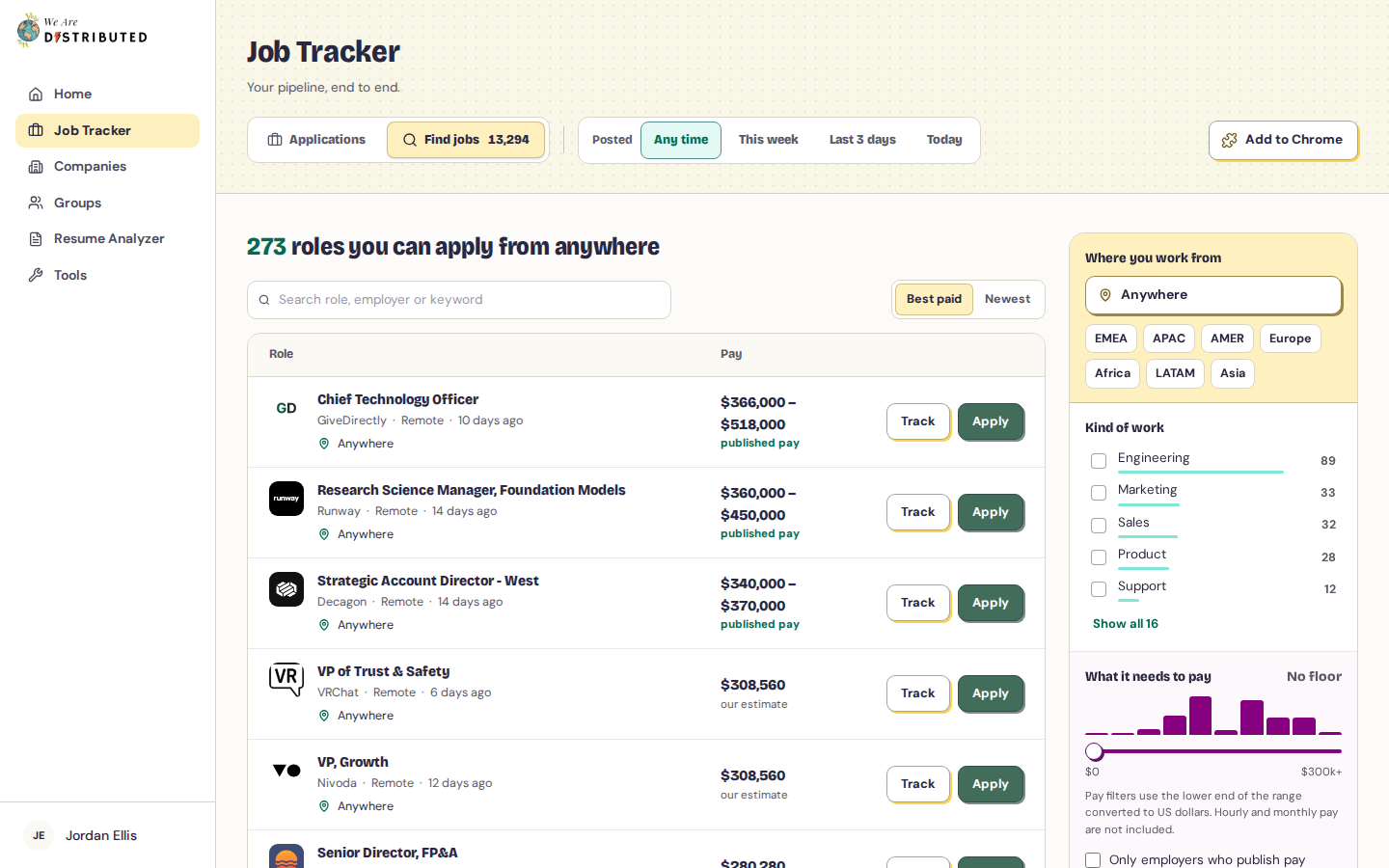
Task: Click the tallest bar in pay histogram
Action: pyautogui.click(x=1200, y=716)
